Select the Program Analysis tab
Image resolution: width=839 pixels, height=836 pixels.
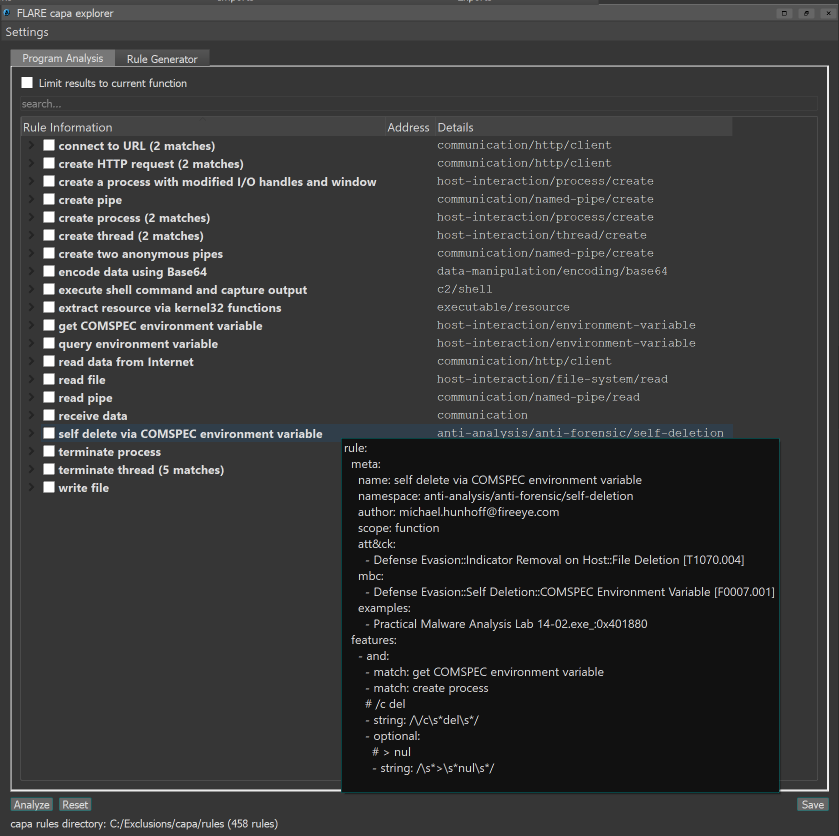point(62,59)
